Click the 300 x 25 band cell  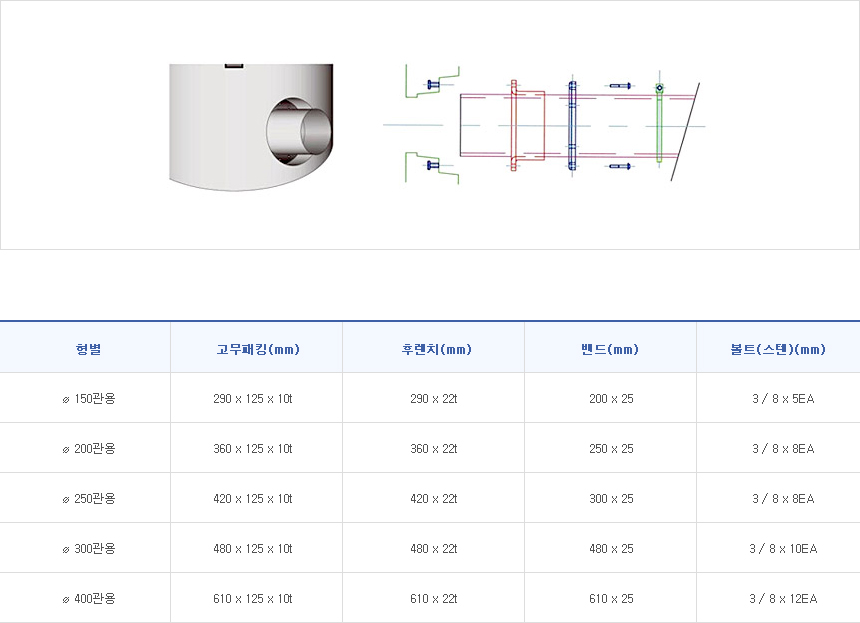pos(611,499)
